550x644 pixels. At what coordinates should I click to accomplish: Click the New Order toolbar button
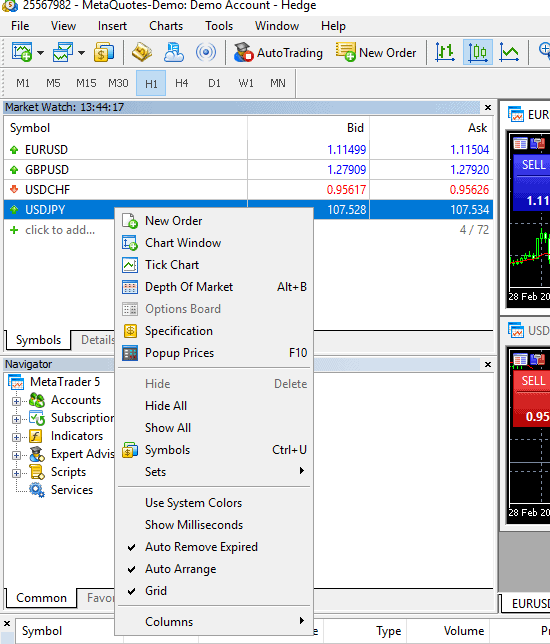376,53
